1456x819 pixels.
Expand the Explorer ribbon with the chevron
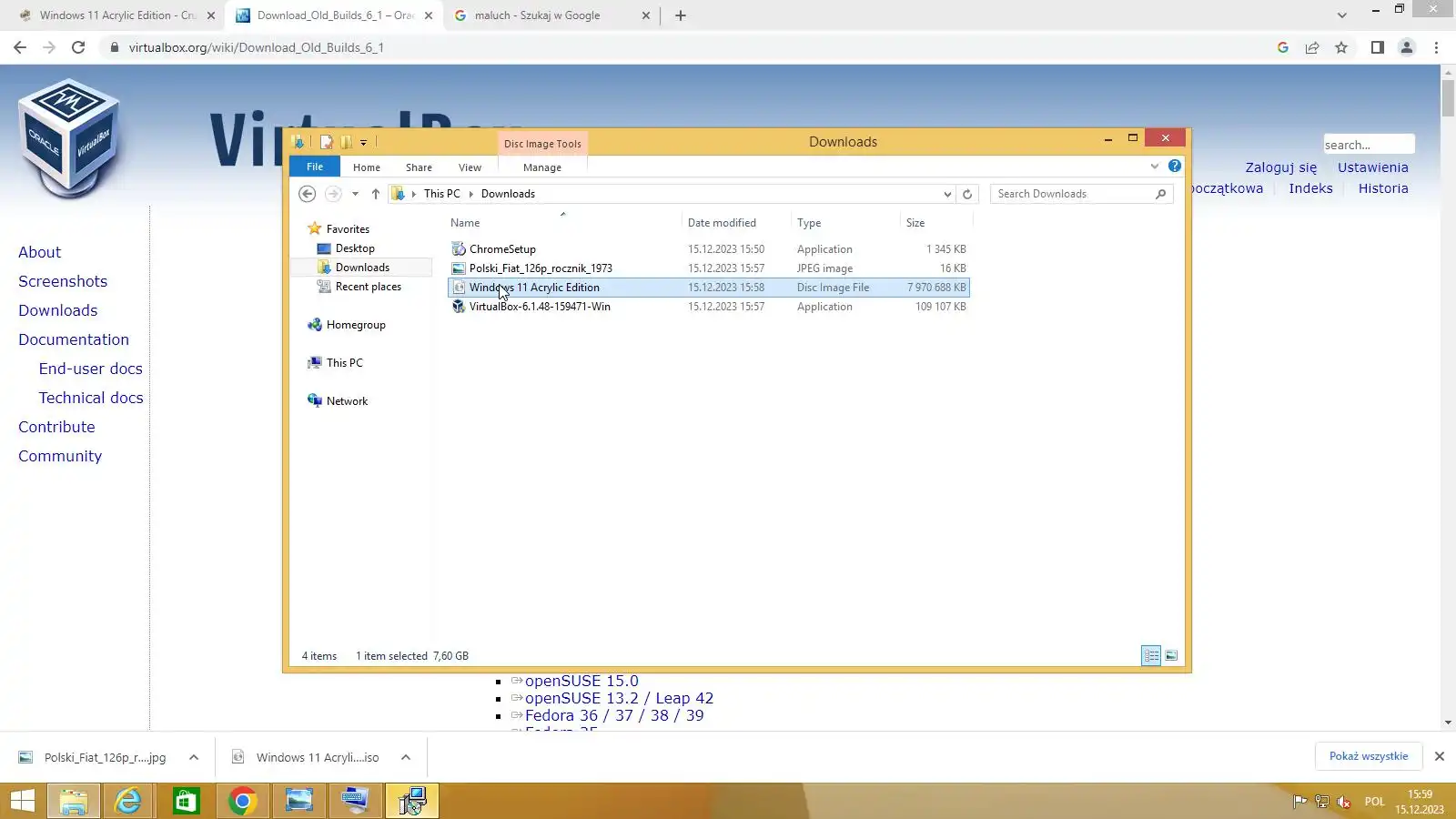click(x=1155, y=167)
